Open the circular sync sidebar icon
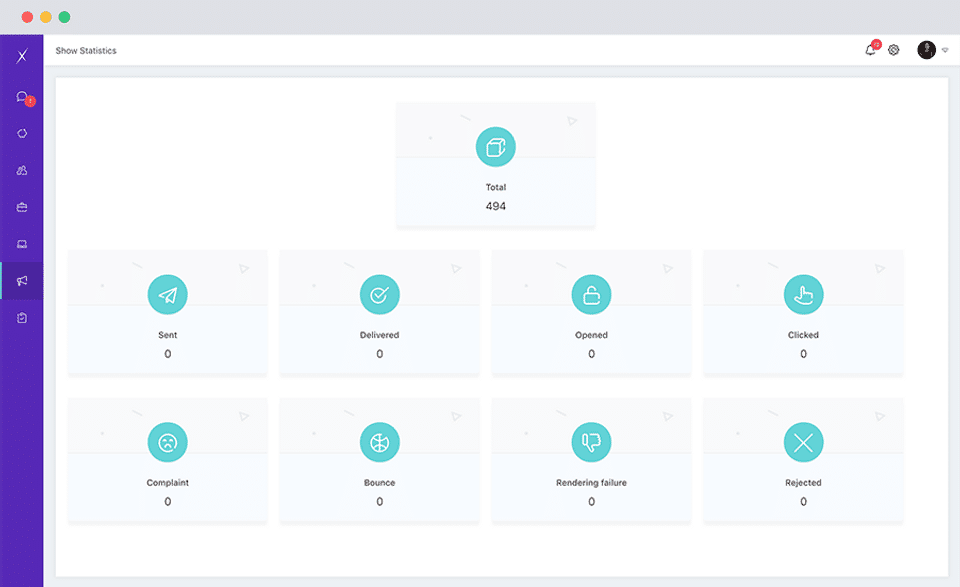The height and width of the screenshot is (587, 960). tap(22, 133)
